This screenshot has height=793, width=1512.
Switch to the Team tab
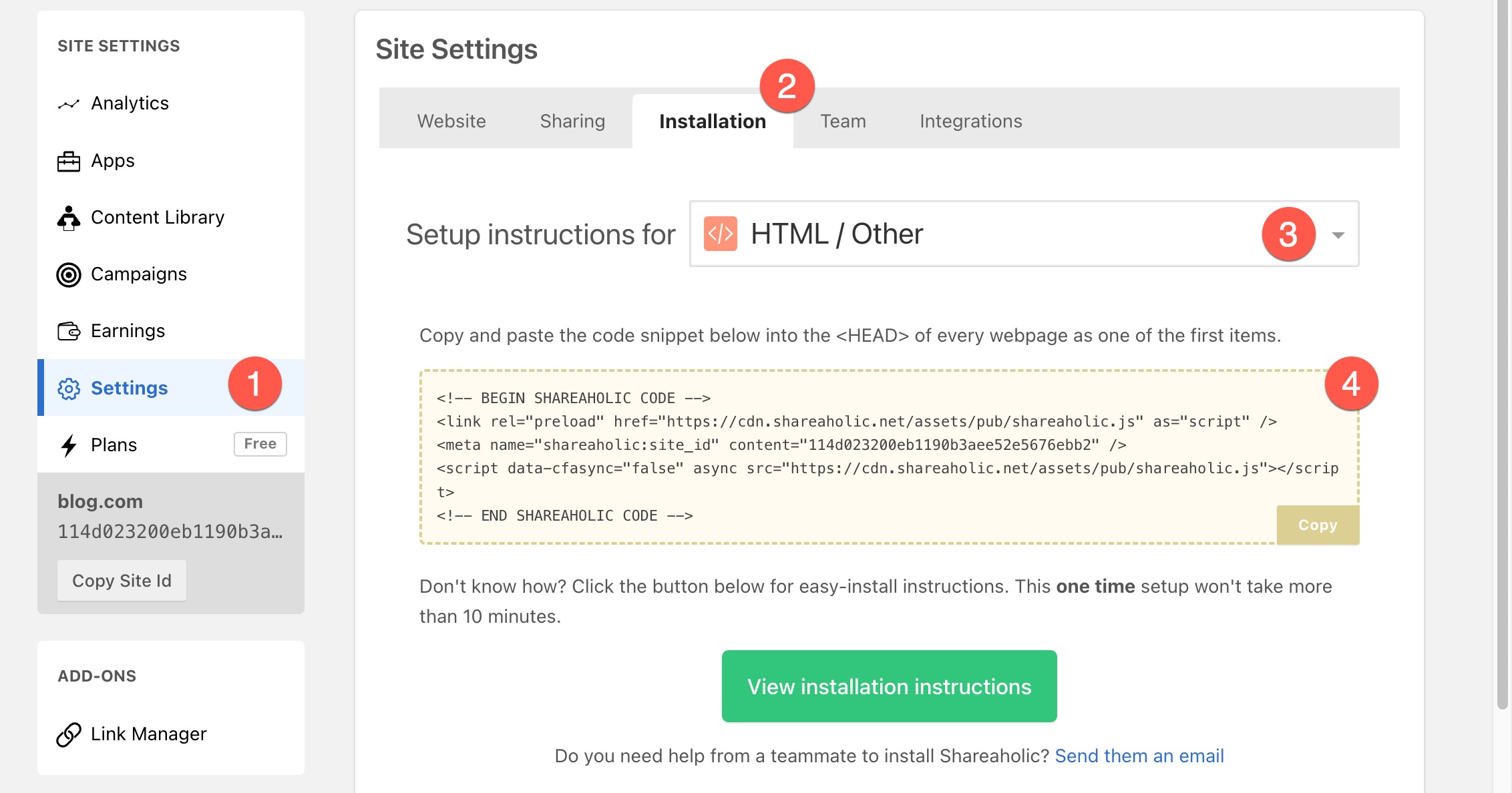pos(843,121)
